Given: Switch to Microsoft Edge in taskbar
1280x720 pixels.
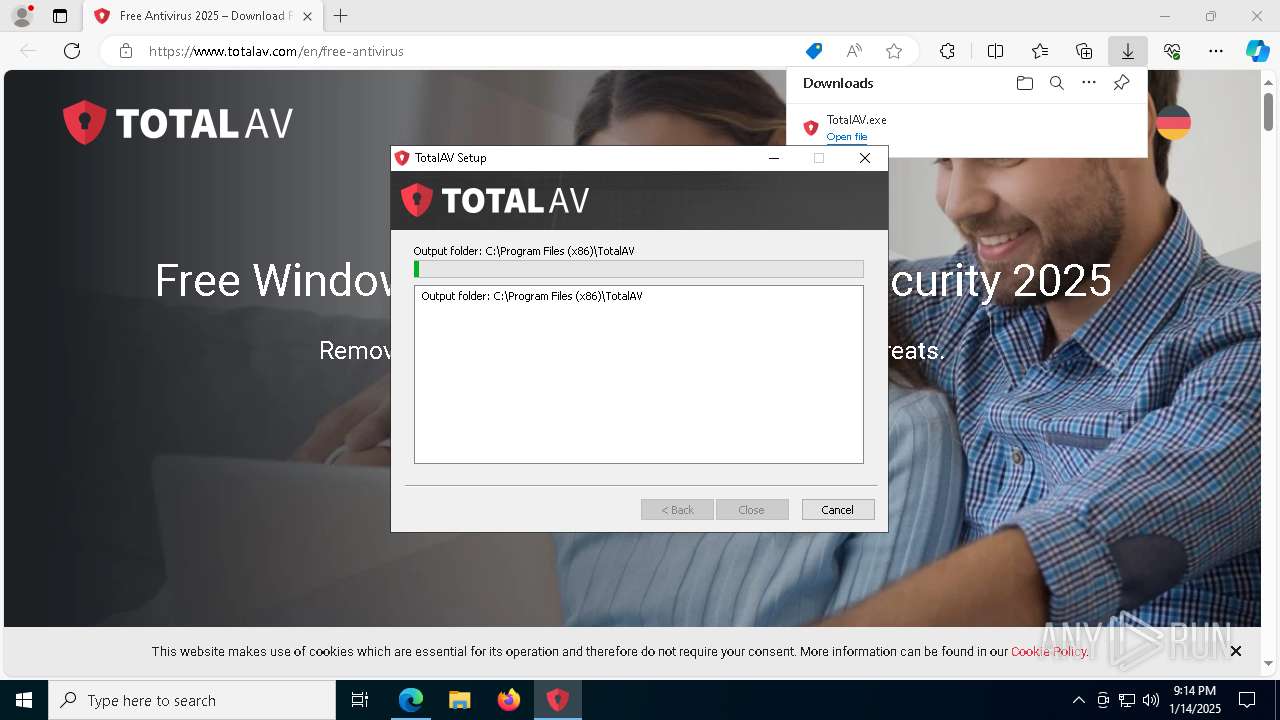Looking at the screenshot, I should (x=411, y=700).
